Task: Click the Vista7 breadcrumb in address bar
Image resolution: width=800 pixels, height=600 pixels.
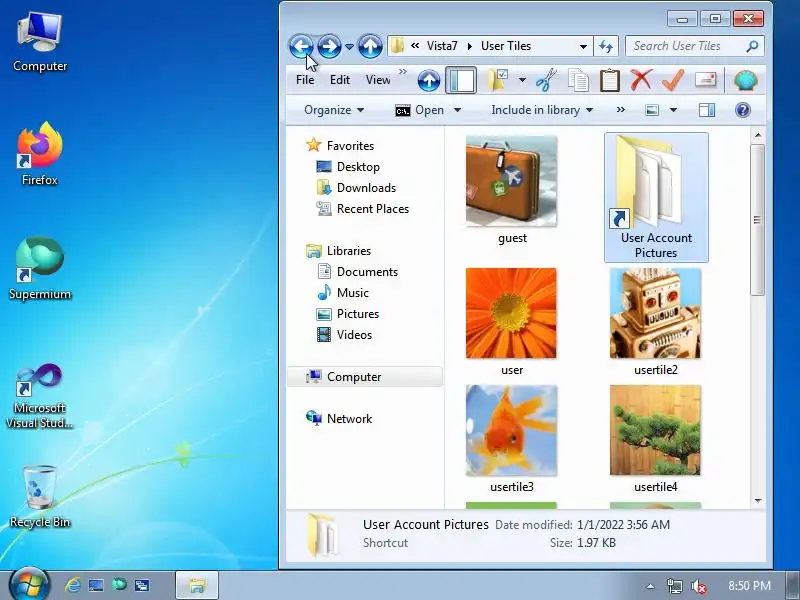Action: [x=442, y=46]
